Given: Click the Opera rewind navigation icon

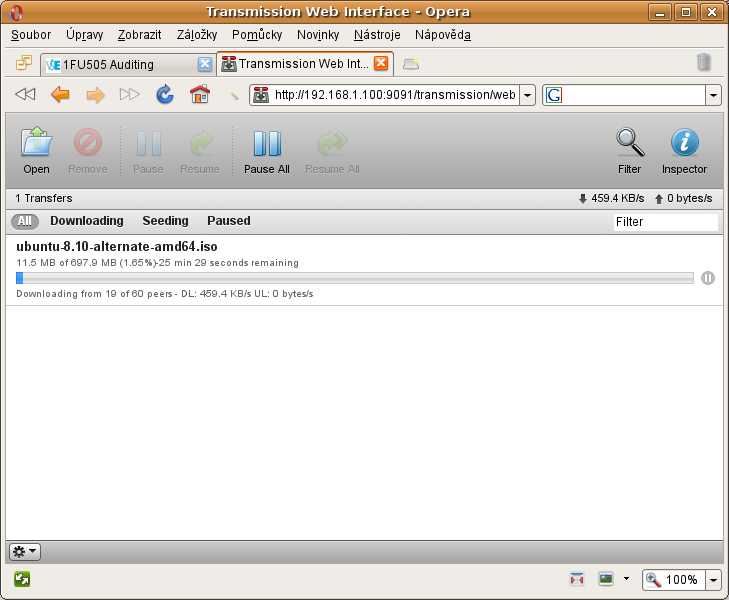Looking at the screenshot, I should point(25,95).
